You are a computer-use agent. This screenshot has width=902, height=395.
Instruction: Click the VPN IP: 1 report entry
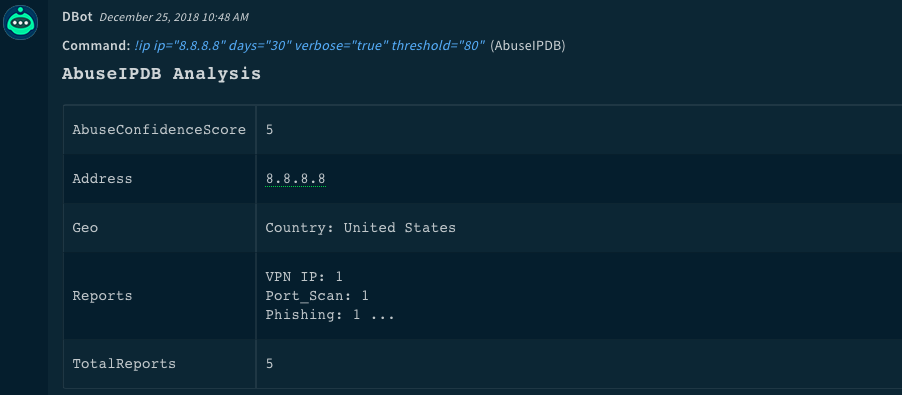(304, 277)
